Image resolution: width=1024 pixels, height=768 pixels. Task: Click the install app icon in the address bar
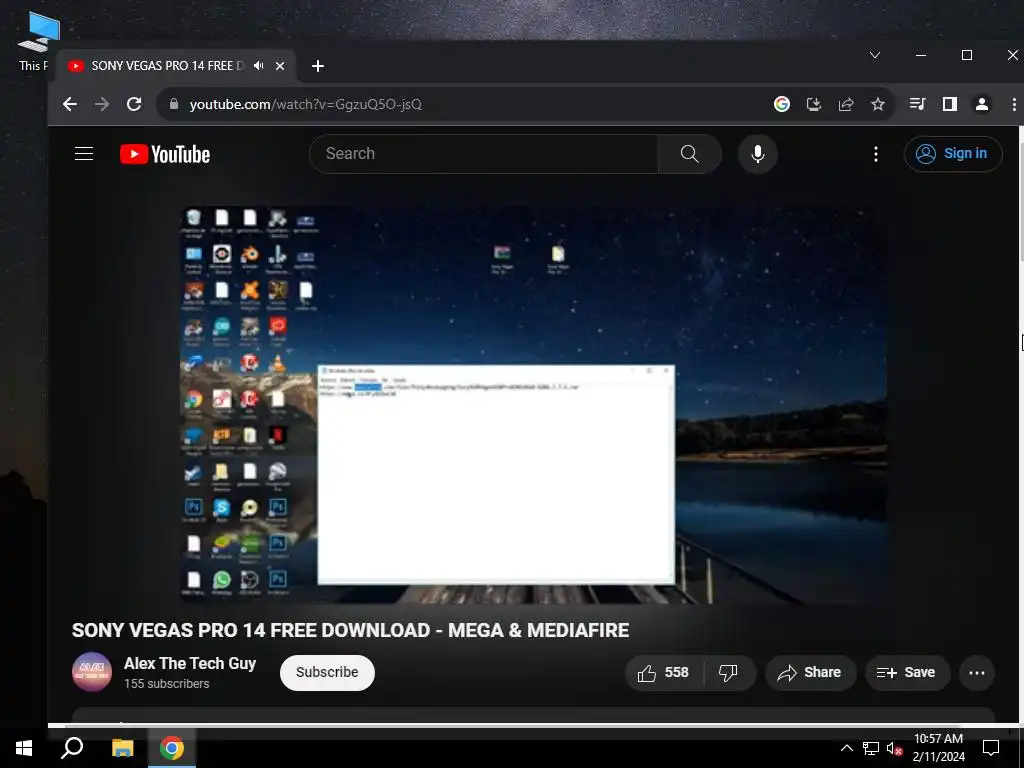[814, 104]
